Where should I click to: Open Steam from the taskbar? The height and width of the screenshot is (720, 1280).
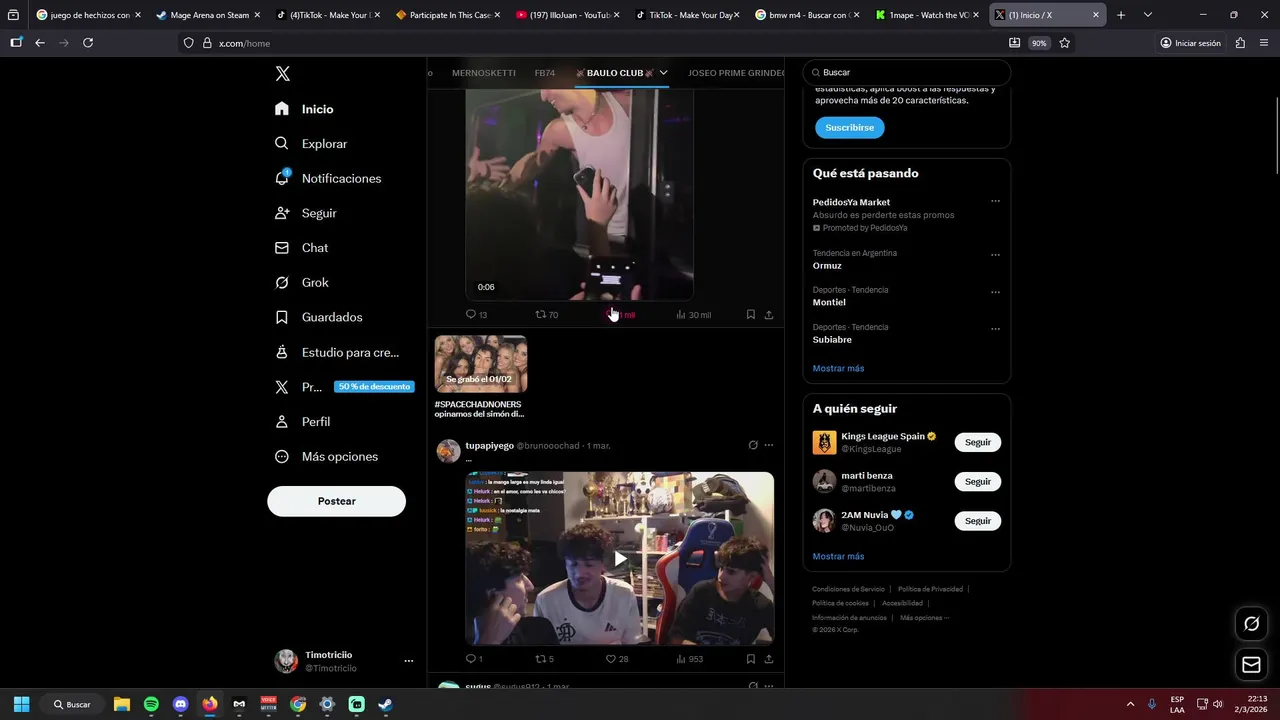click(385, 704)
